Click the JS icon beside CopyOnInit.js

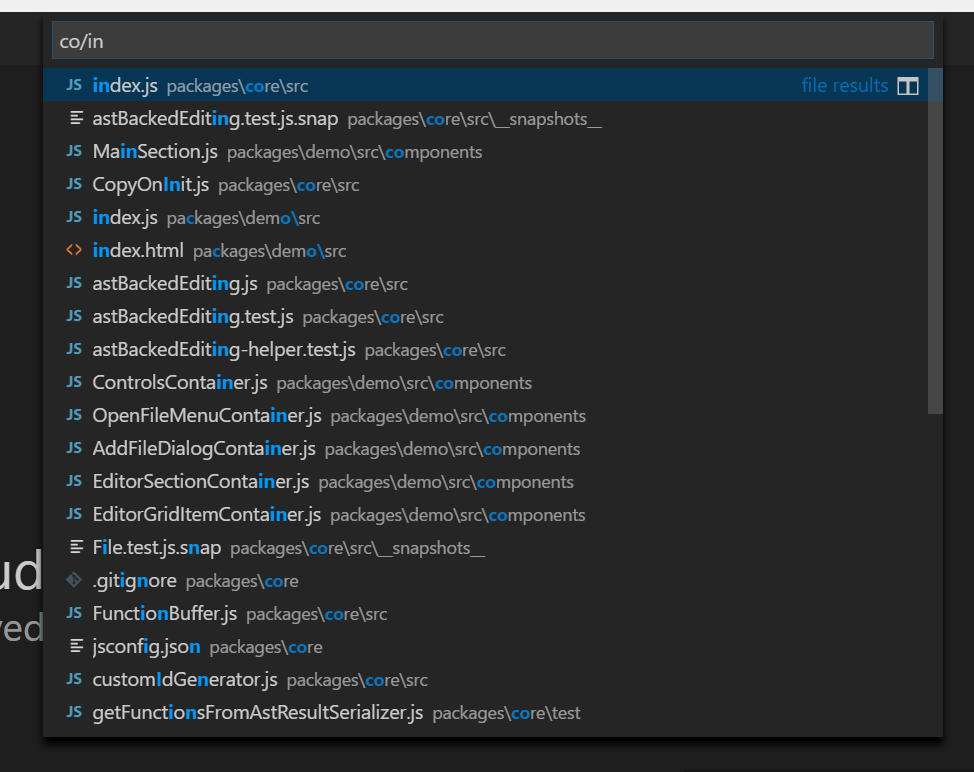click(x=74, y=184)
